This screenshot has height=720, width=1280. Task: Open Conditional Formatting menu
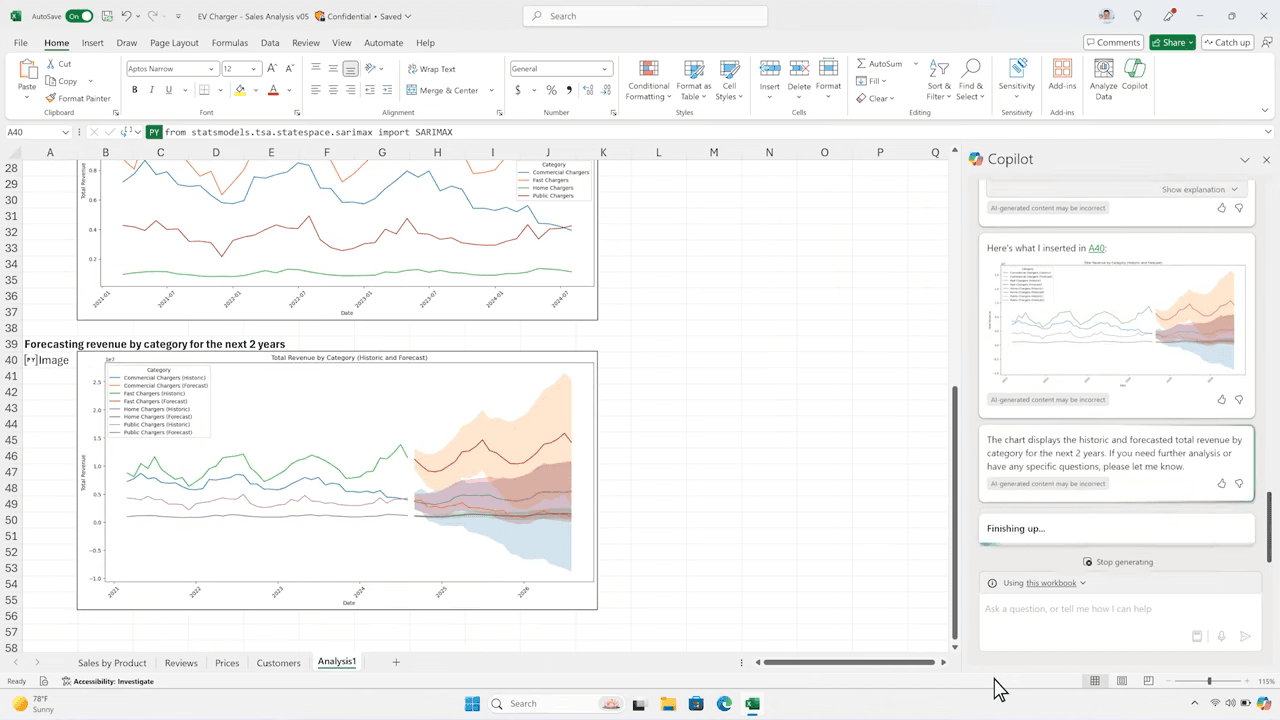649,79
